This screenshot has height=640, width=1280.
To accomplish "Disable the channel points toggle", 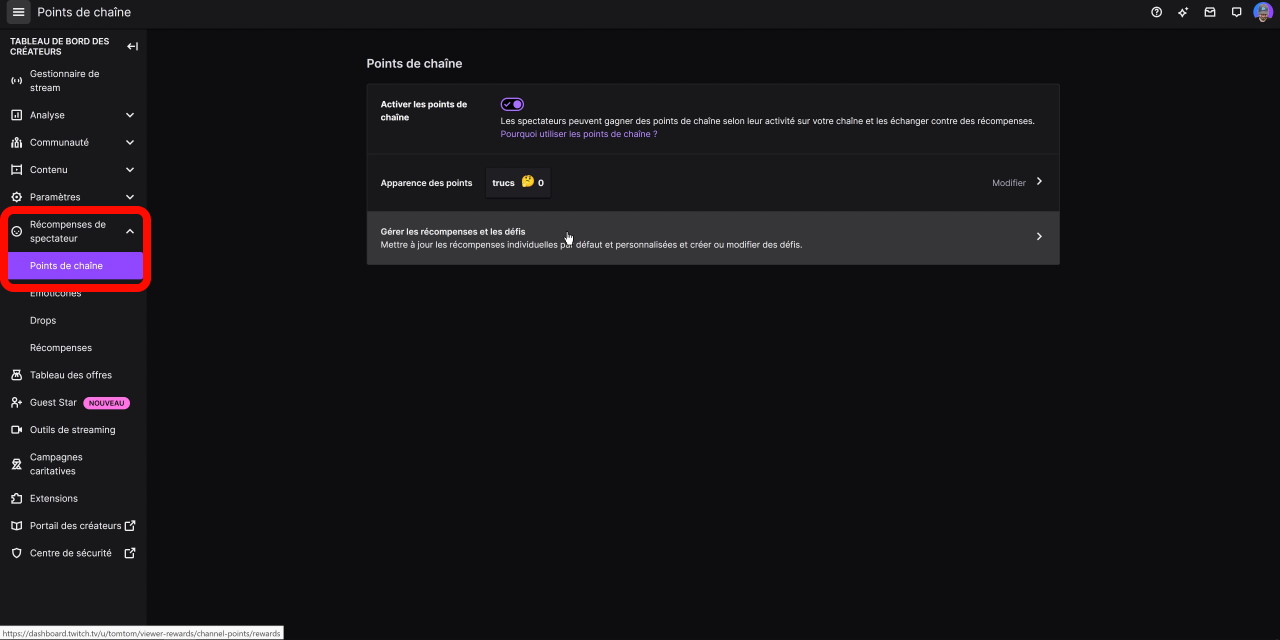I will pos(512,104).
